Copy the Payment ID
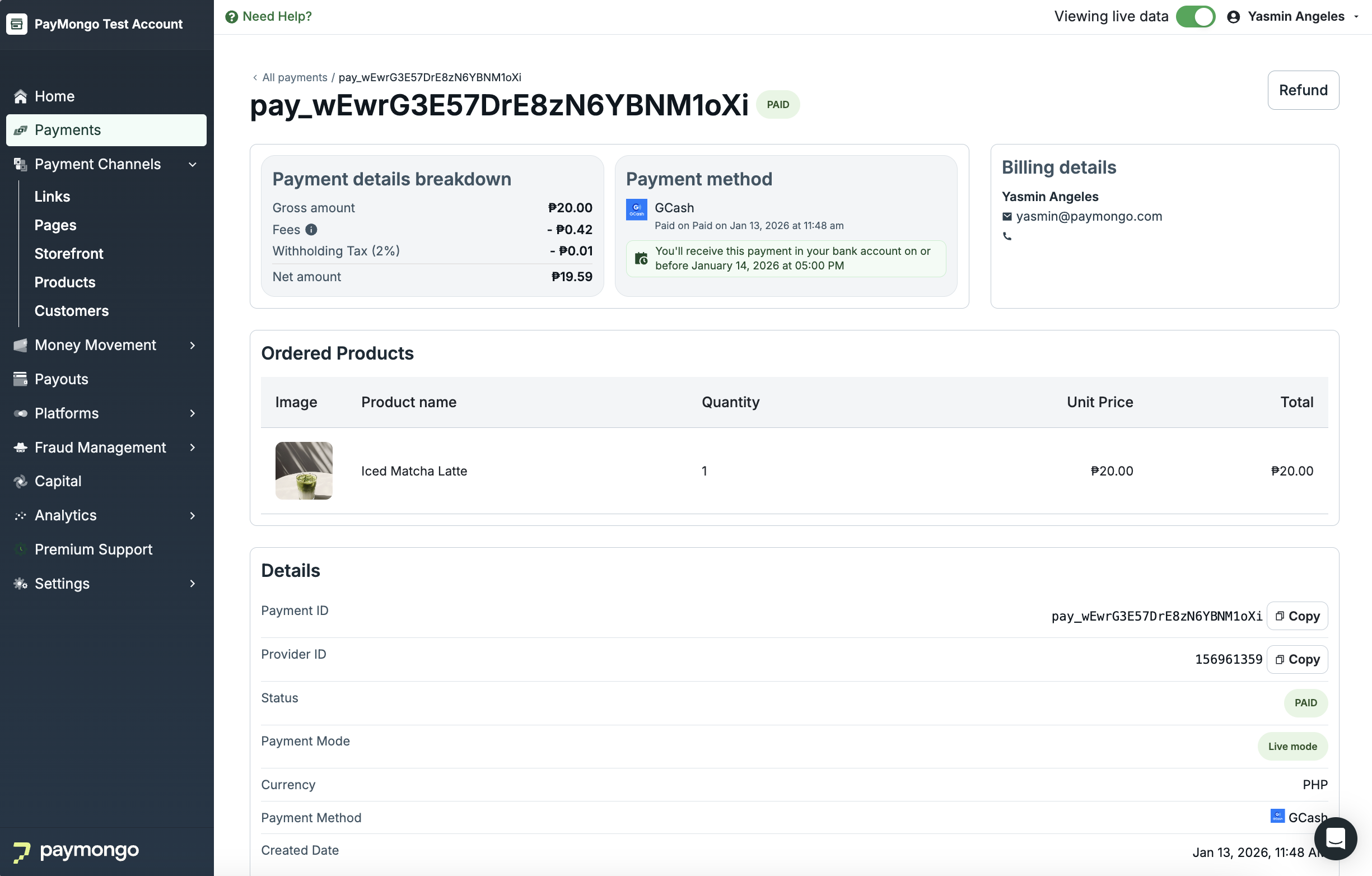This screenshot has width=1372, height=876. [1297, 616]
